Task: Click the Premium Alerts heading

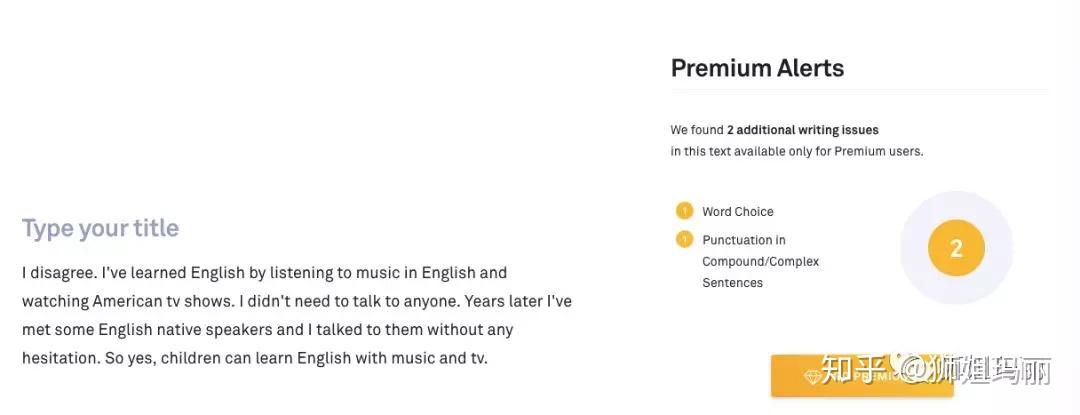Action: point(757,68)
